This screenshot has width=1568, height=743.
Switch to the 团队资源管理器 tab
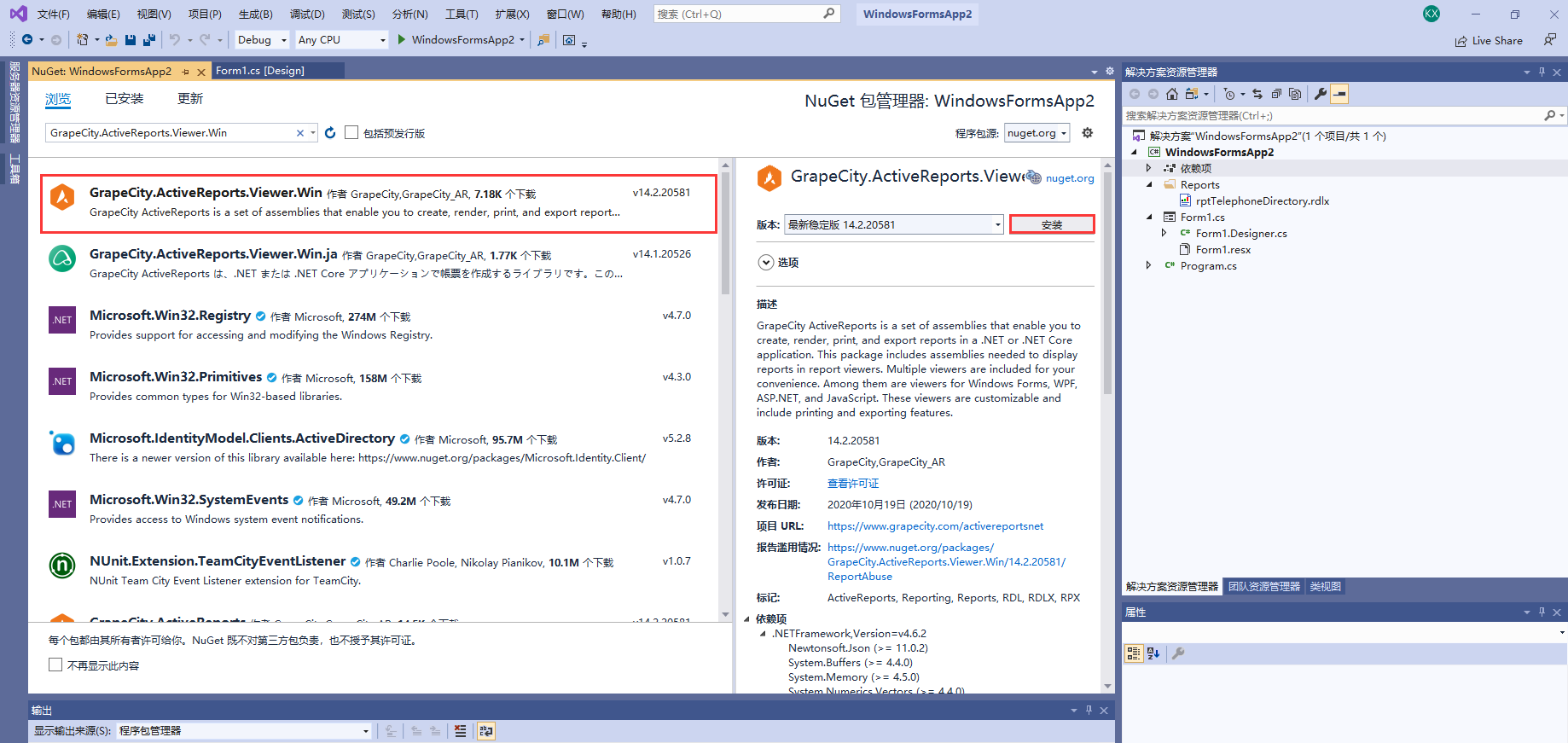1264,587
